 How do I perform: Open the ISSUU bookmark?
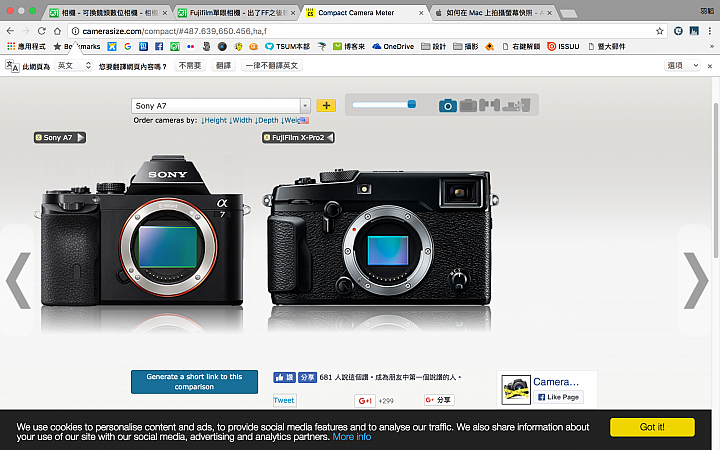click(563, 46)
